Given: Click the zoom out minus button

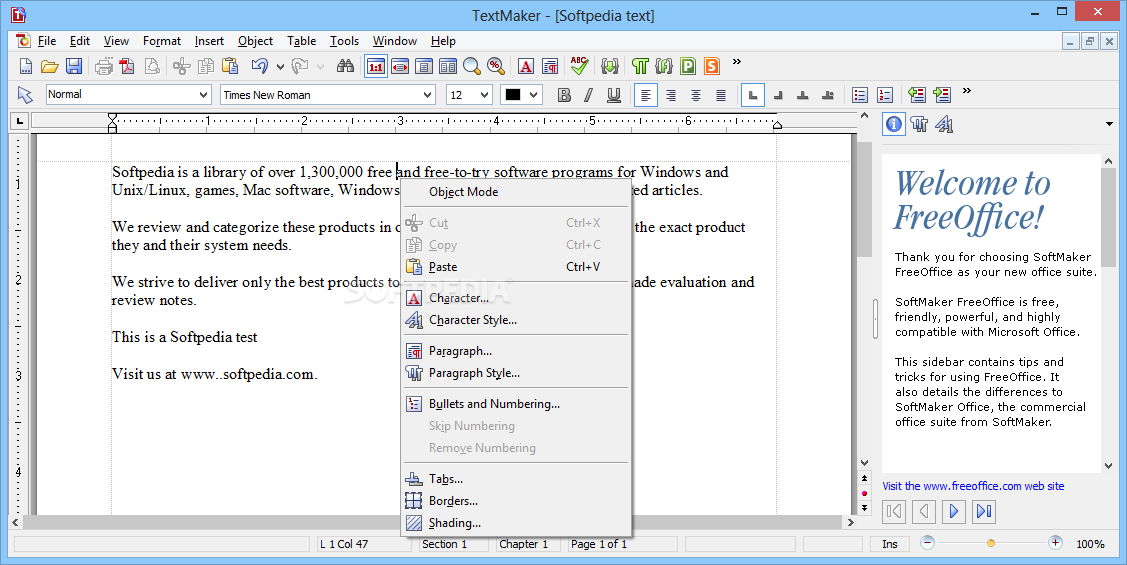Looking at the screenshot, I should [927, 543].
